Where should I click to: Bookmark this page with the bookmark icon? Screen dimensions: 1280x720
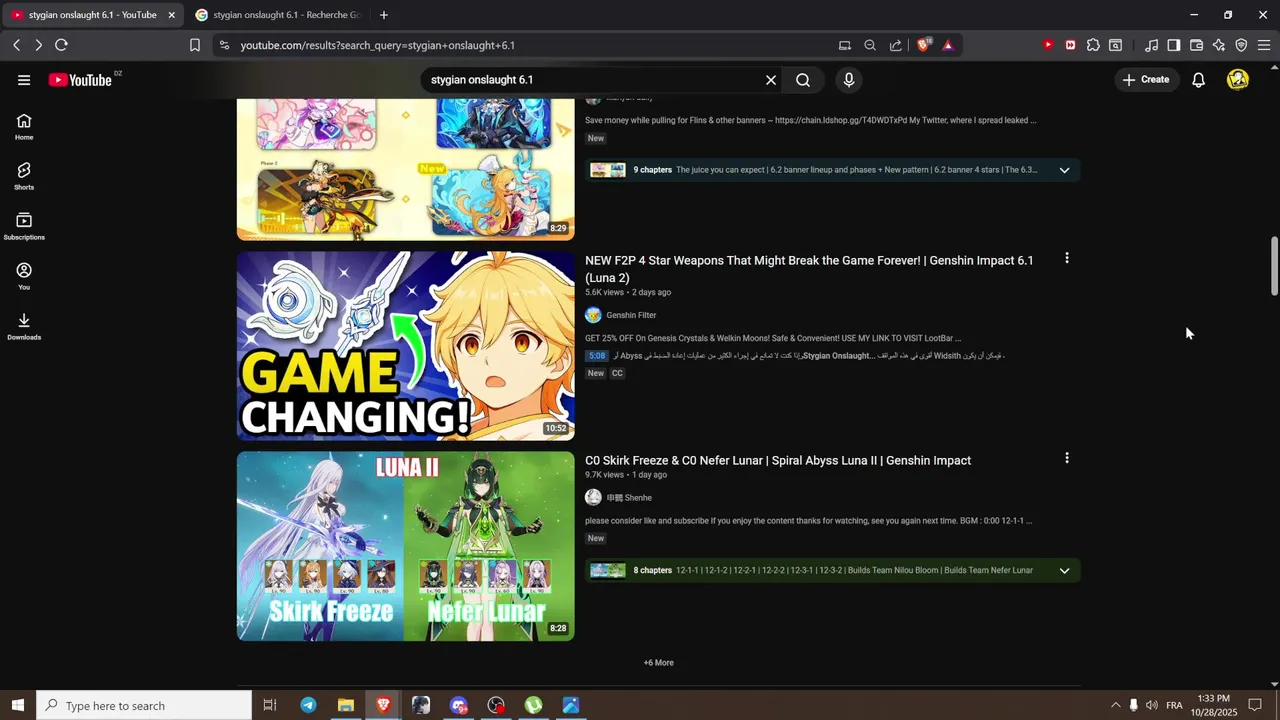point(195,45)
